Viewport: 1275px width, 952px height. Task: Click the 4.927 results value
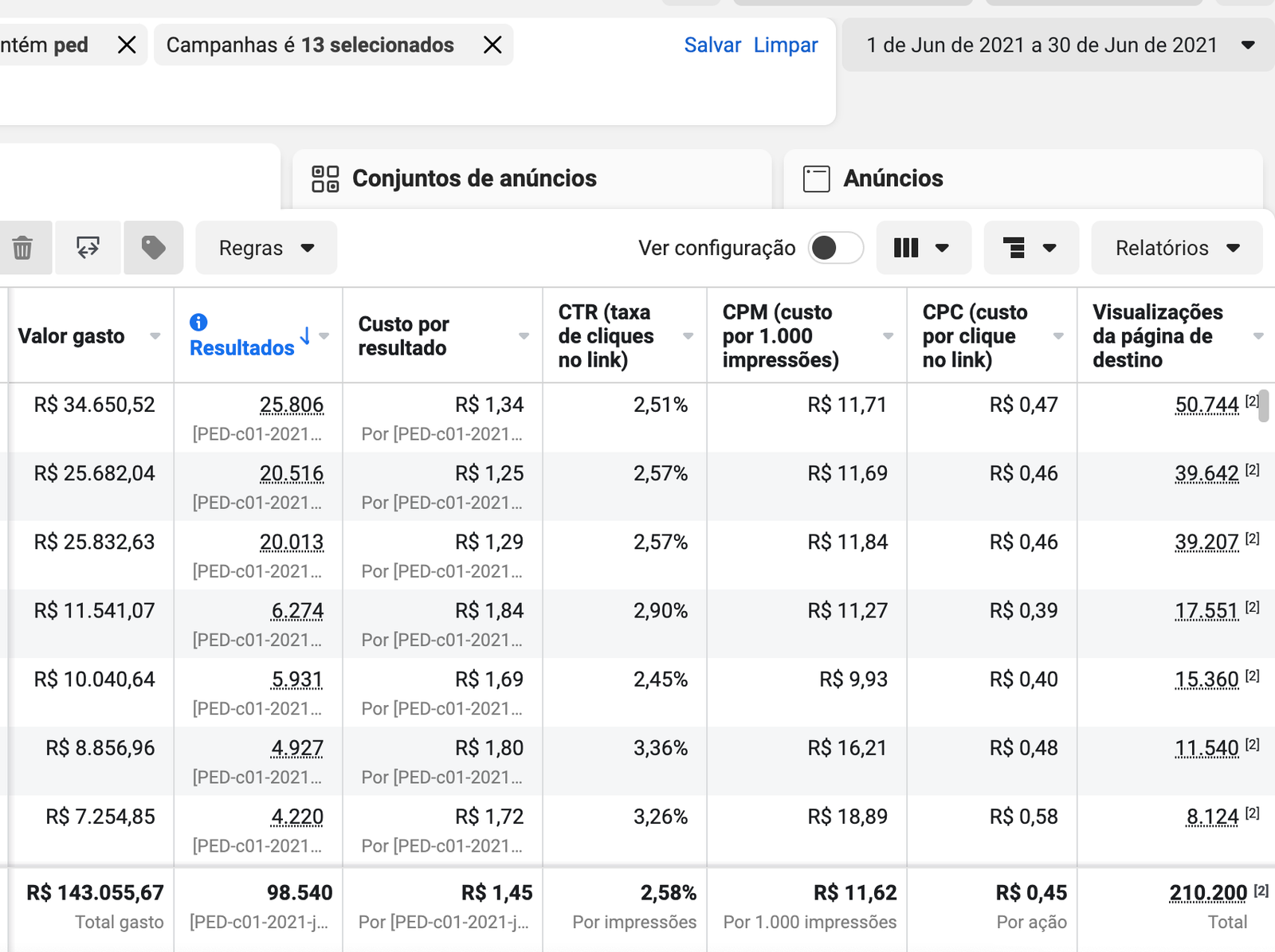(x=297, y=748)
